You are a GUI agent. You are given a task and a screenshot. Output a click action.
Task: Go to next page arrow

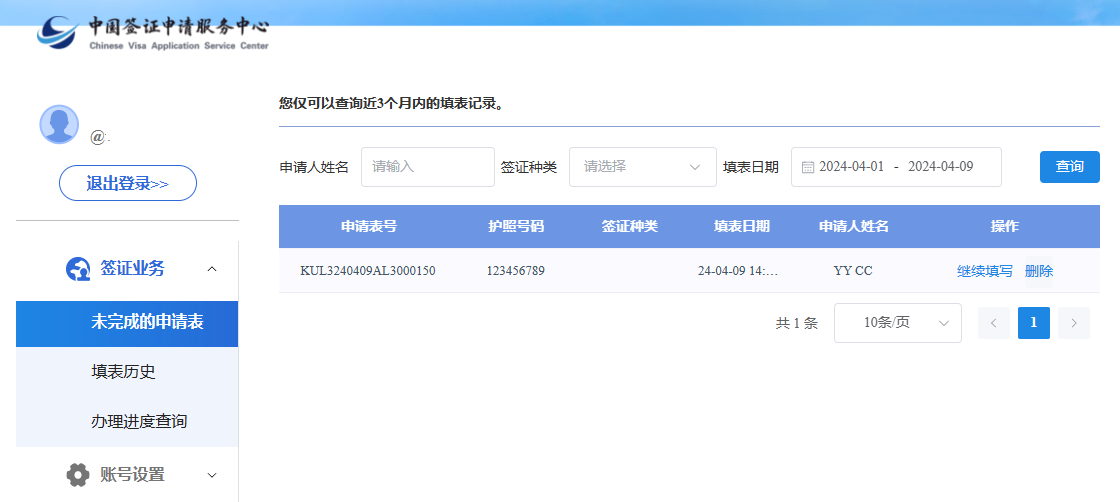tap(1073, 323)
